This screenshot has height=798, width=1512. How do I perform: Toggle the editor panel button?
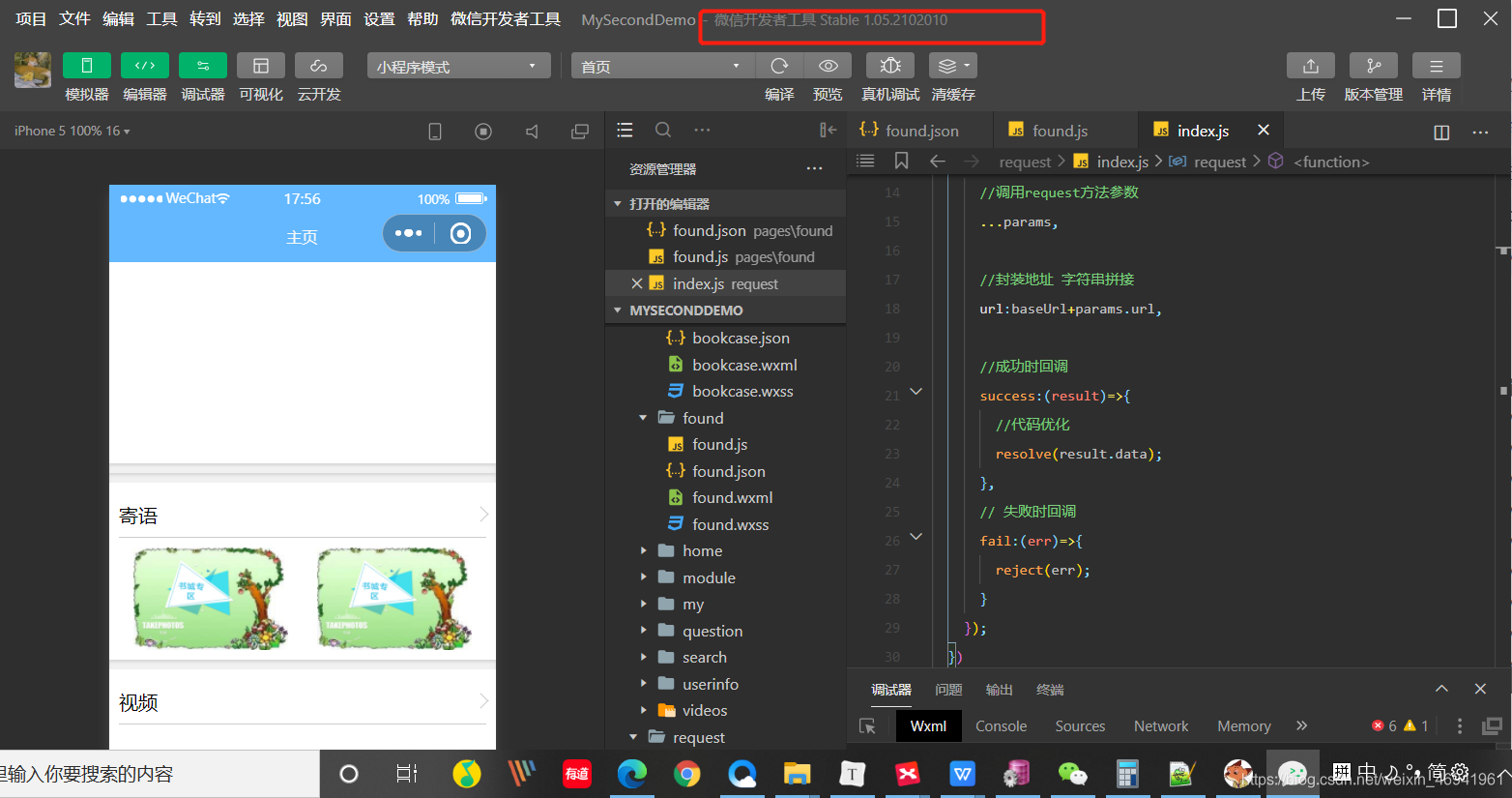coord(145,66)
